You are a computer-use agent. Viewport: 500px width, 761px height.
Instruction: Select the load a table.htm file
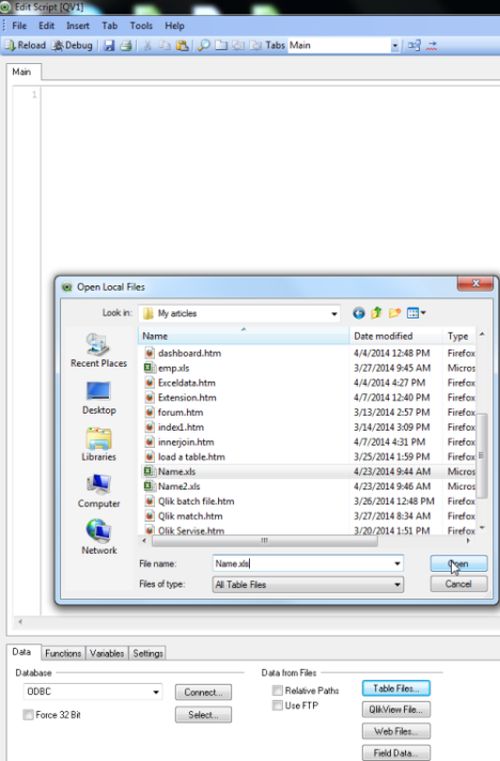[x=191, y=457]
